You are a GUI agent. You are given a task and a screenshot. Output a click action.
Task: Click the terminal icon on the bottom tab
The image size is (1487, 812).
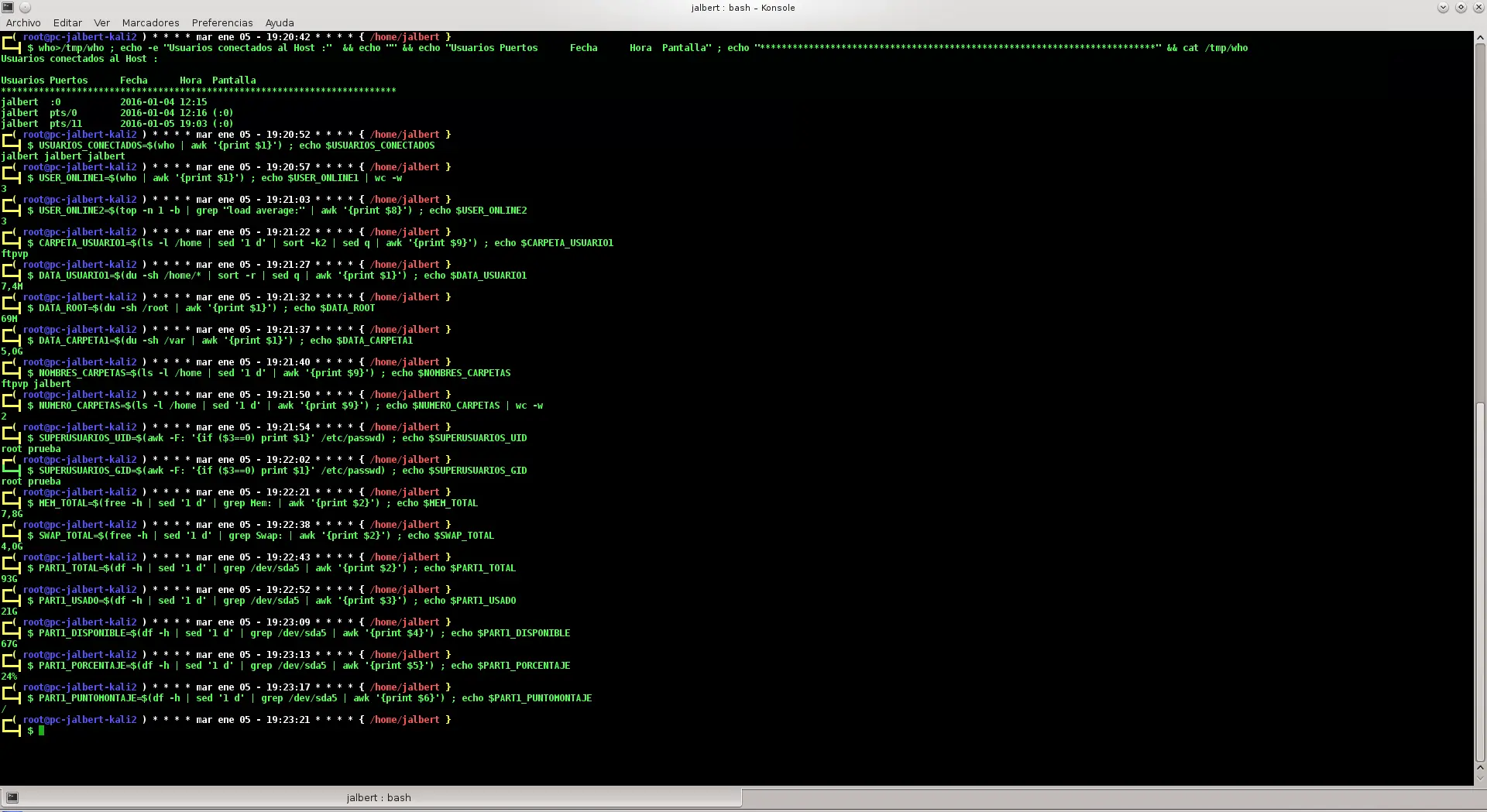12,797
